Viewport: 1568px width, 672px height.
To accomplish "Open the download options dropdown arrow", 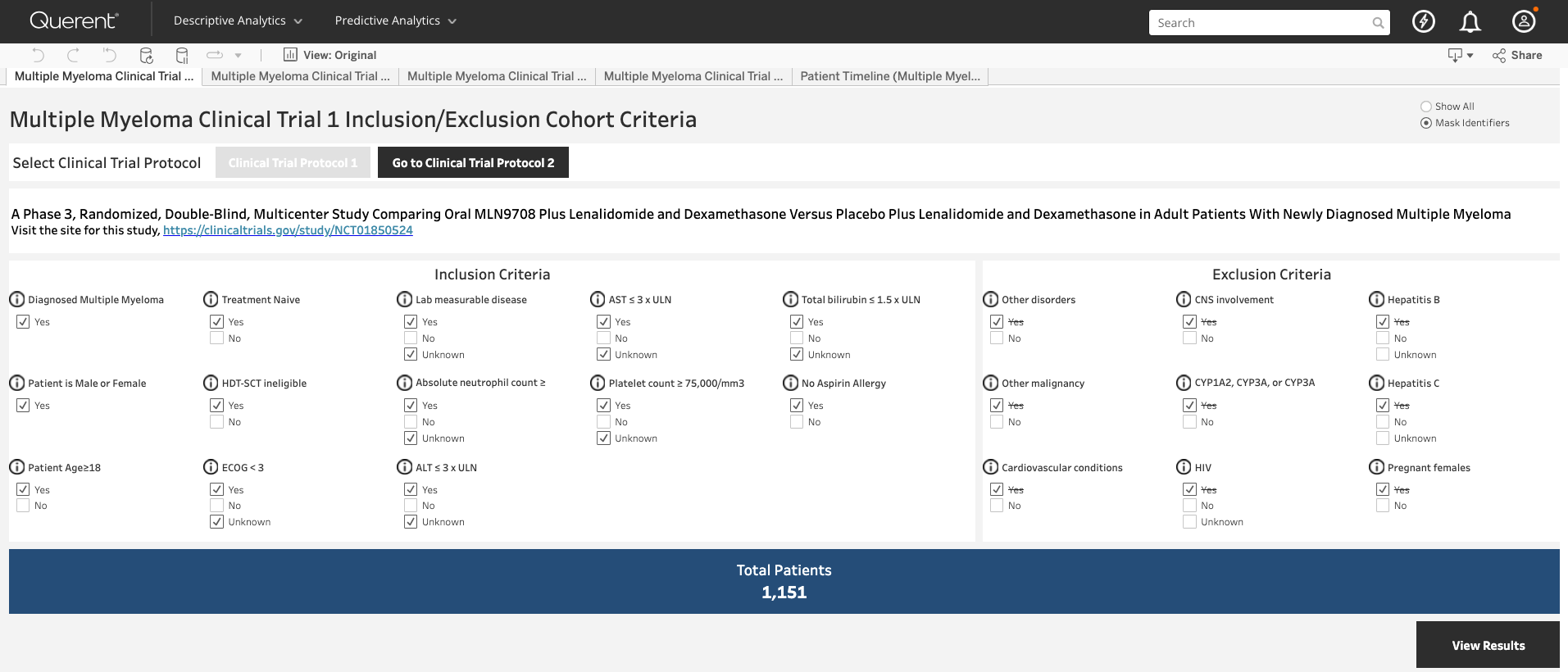I will (1470, 56).
